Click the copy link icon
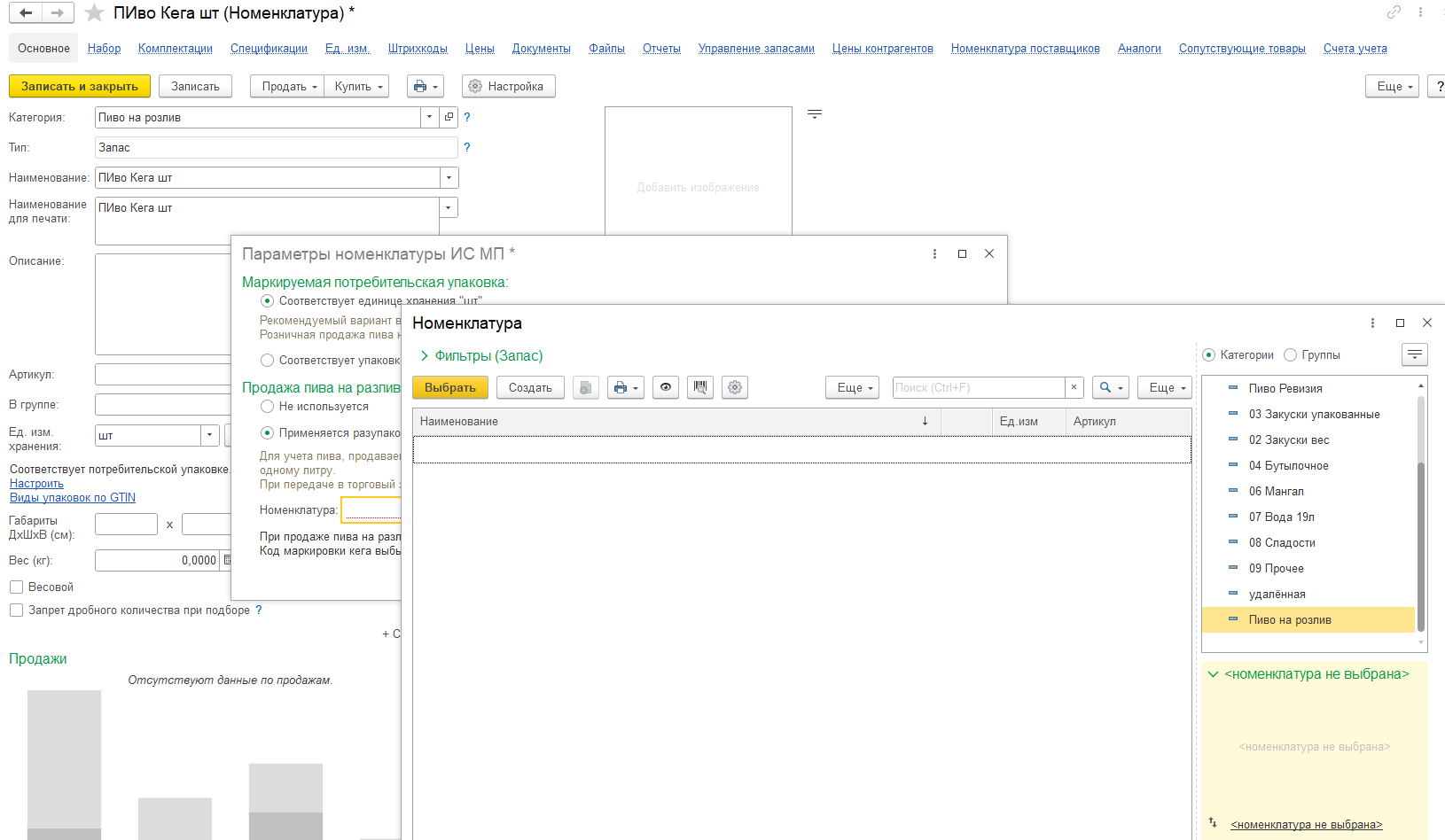 click(x=1394, y=12)
